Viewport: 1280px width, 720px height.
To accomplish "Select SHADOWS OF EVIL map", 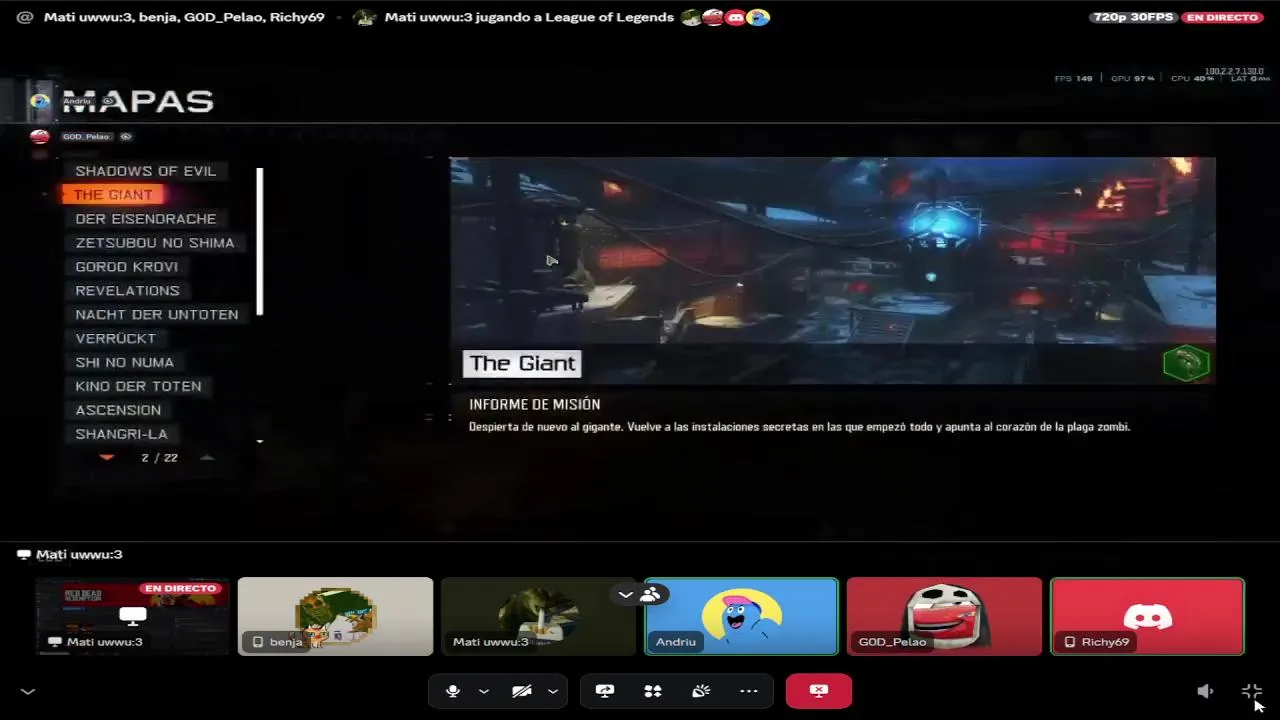I will [x=146, y=171].
